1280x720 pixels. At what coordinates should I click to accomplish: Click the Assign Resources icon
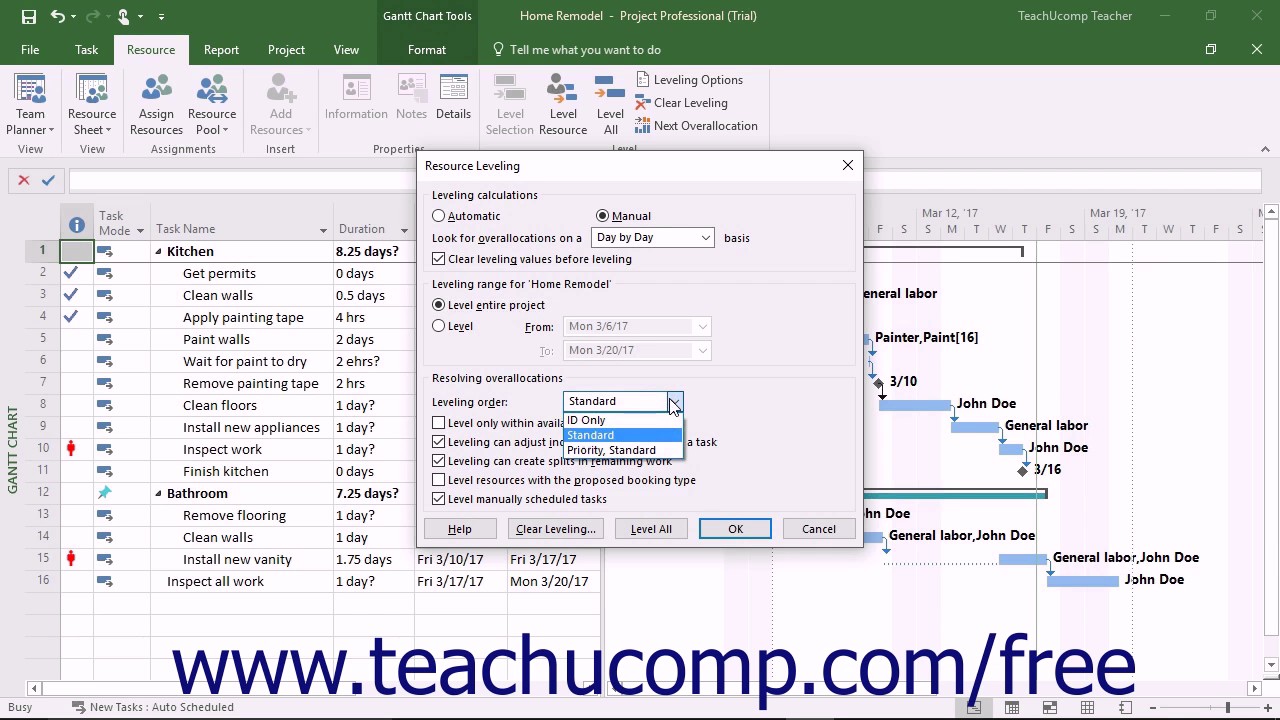point(156,105)
